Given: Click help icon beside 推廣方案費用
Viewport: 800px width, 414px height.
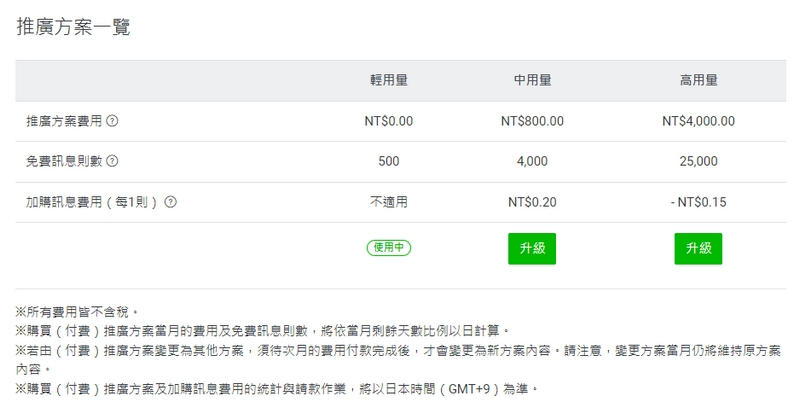Looking at the screenshot, I should (x=112, y=121).
